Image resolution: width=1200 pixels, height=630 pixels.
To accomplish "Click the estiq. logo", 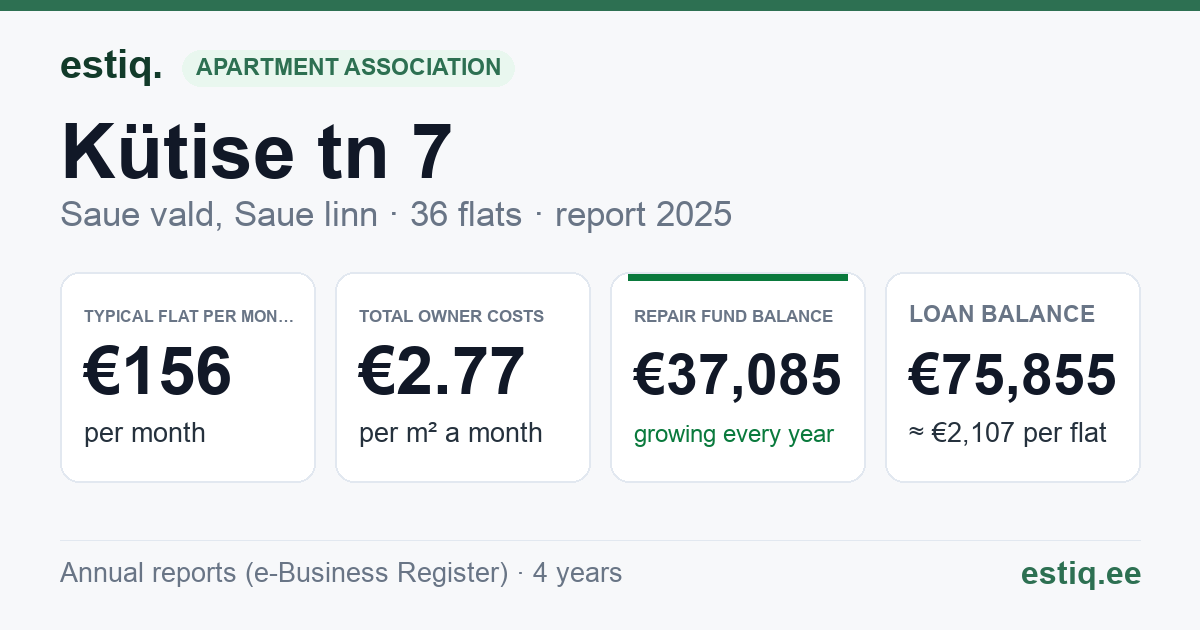I will 111,66.
